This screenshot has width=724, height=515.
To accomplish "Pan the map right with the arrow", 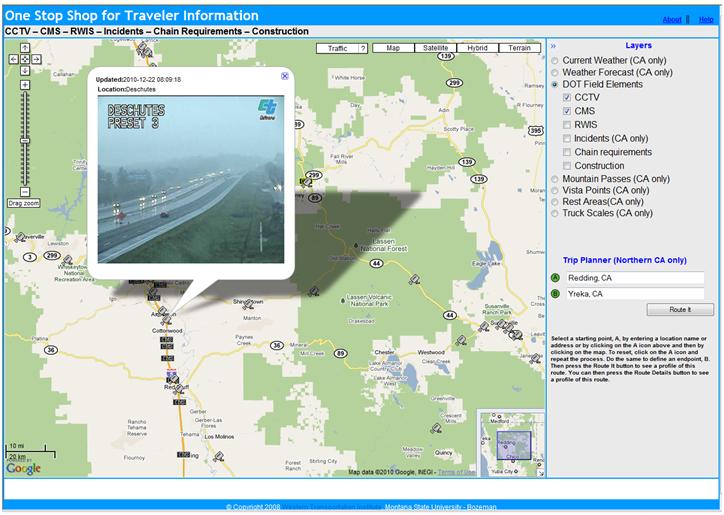I will point(36,59).
